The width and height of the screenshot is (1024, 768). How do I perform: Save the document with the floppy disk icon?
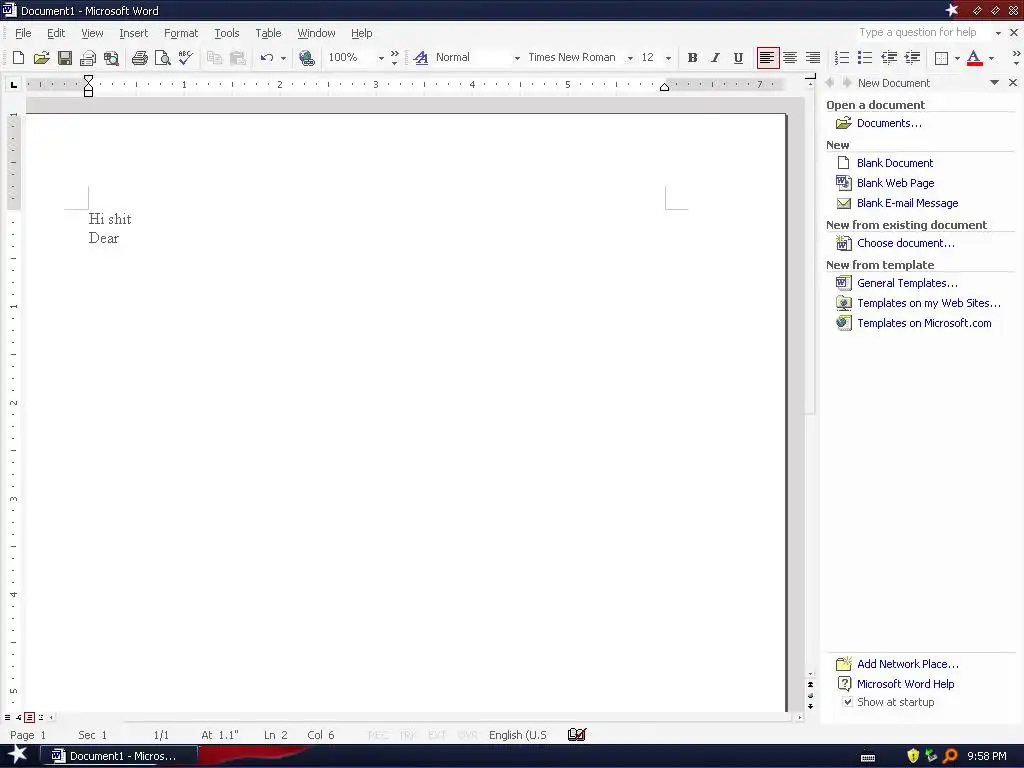65,57
